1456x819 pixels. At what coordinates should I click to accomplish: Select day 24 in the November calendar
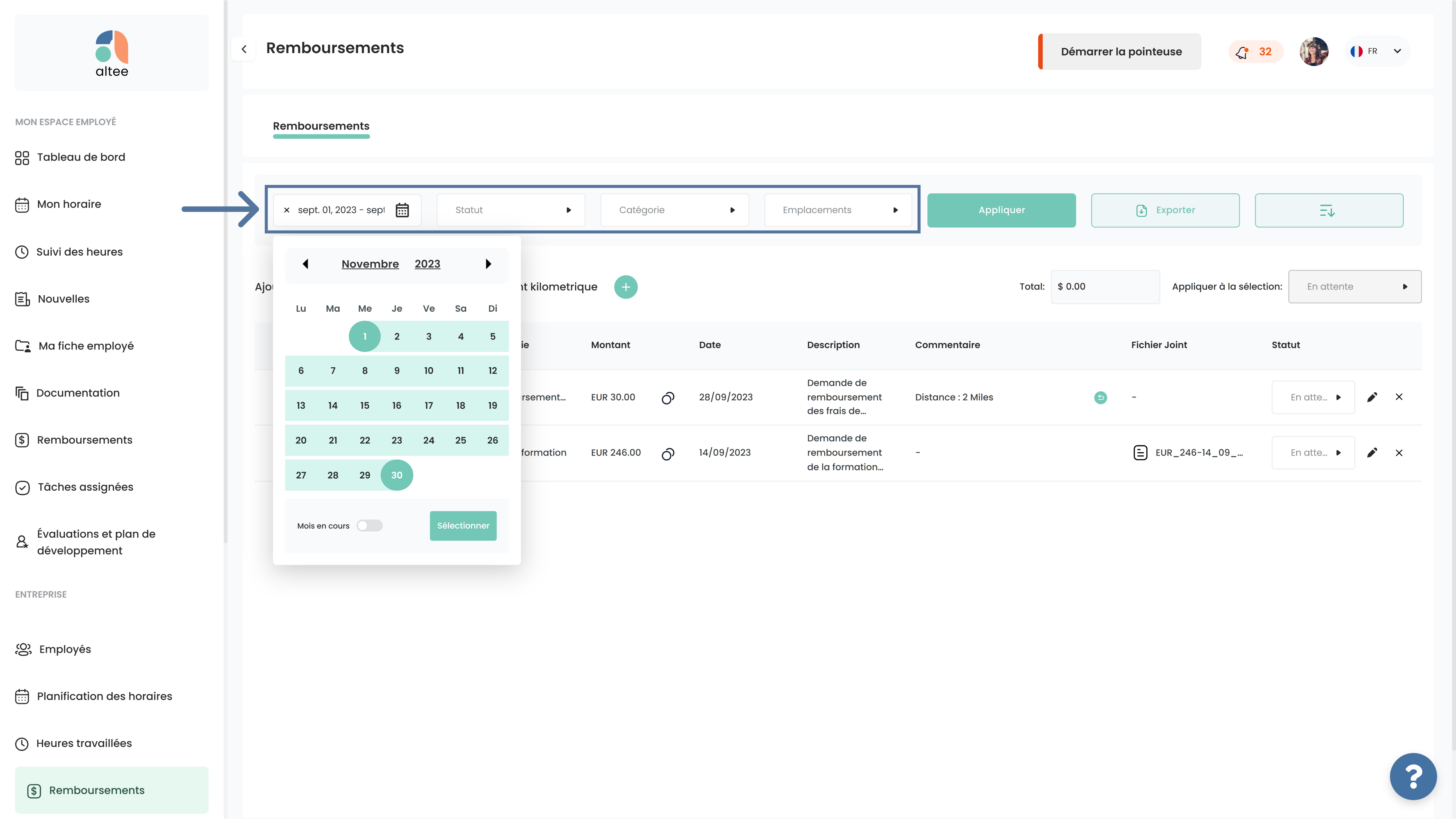(x=429, y=440)
